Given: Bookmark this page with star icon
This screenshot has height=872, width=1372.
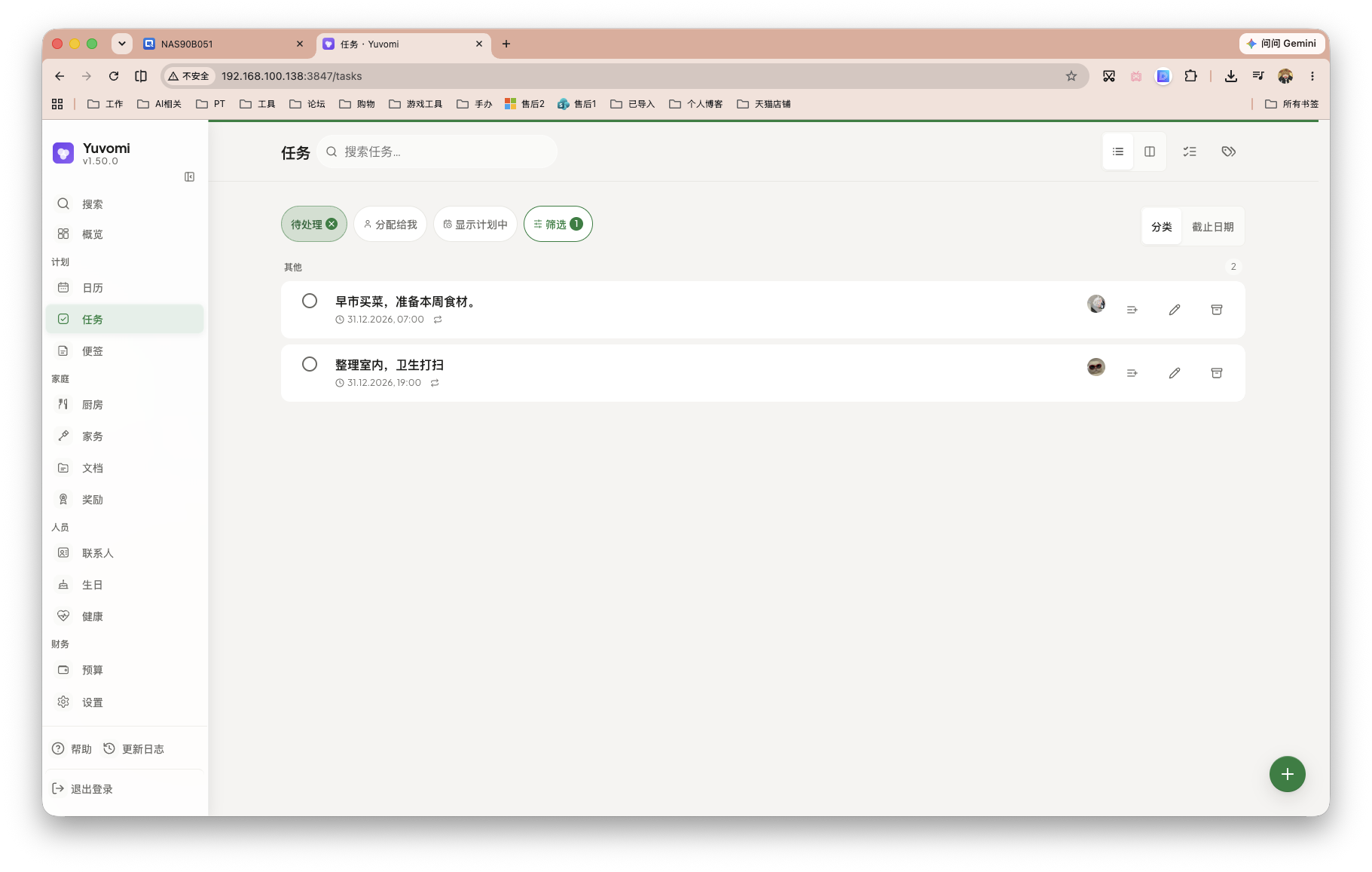Looking at the screenshot, I should pos(1071,76).
